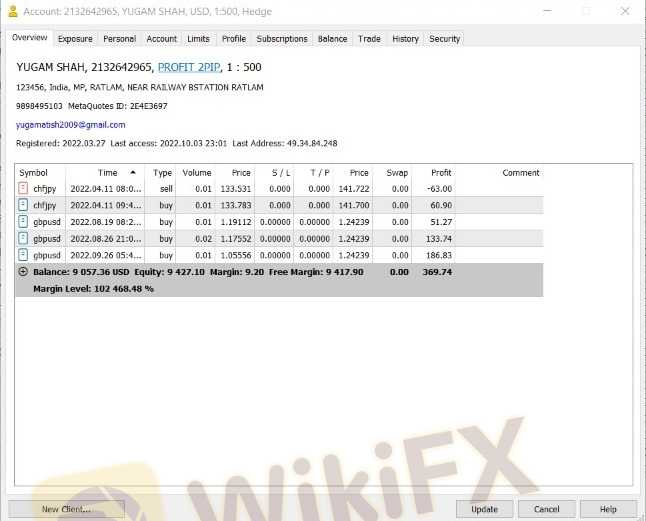The width and height of the screenshot is (646, 521).
Task: Click the account user icon in title bar
Action: (13, 11)
